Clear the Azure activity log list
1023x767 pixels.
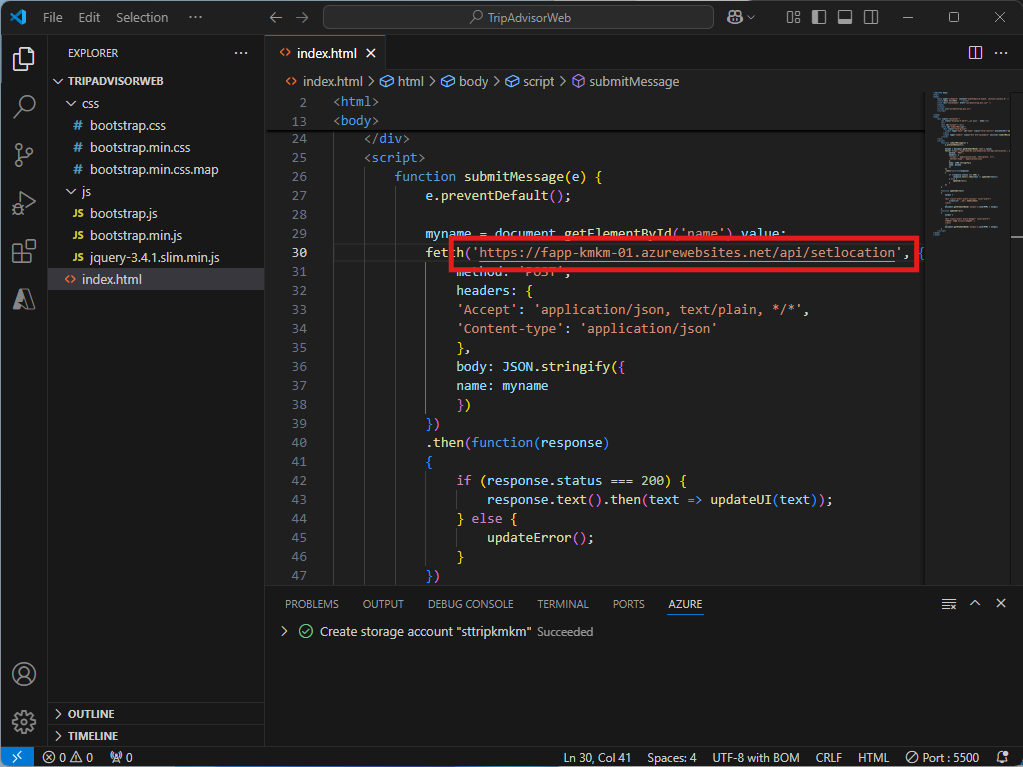coord(949,604)
